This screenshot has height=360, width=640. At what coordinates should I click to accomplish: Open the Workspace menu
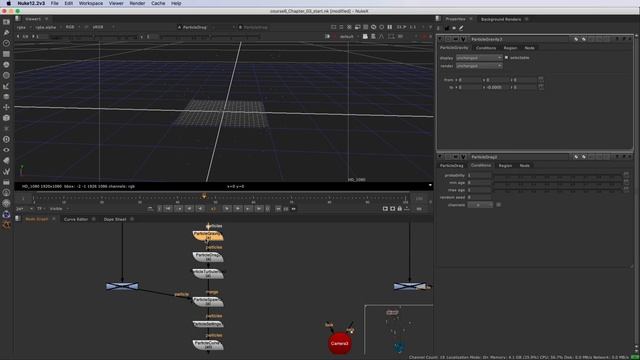click(91, 3)
